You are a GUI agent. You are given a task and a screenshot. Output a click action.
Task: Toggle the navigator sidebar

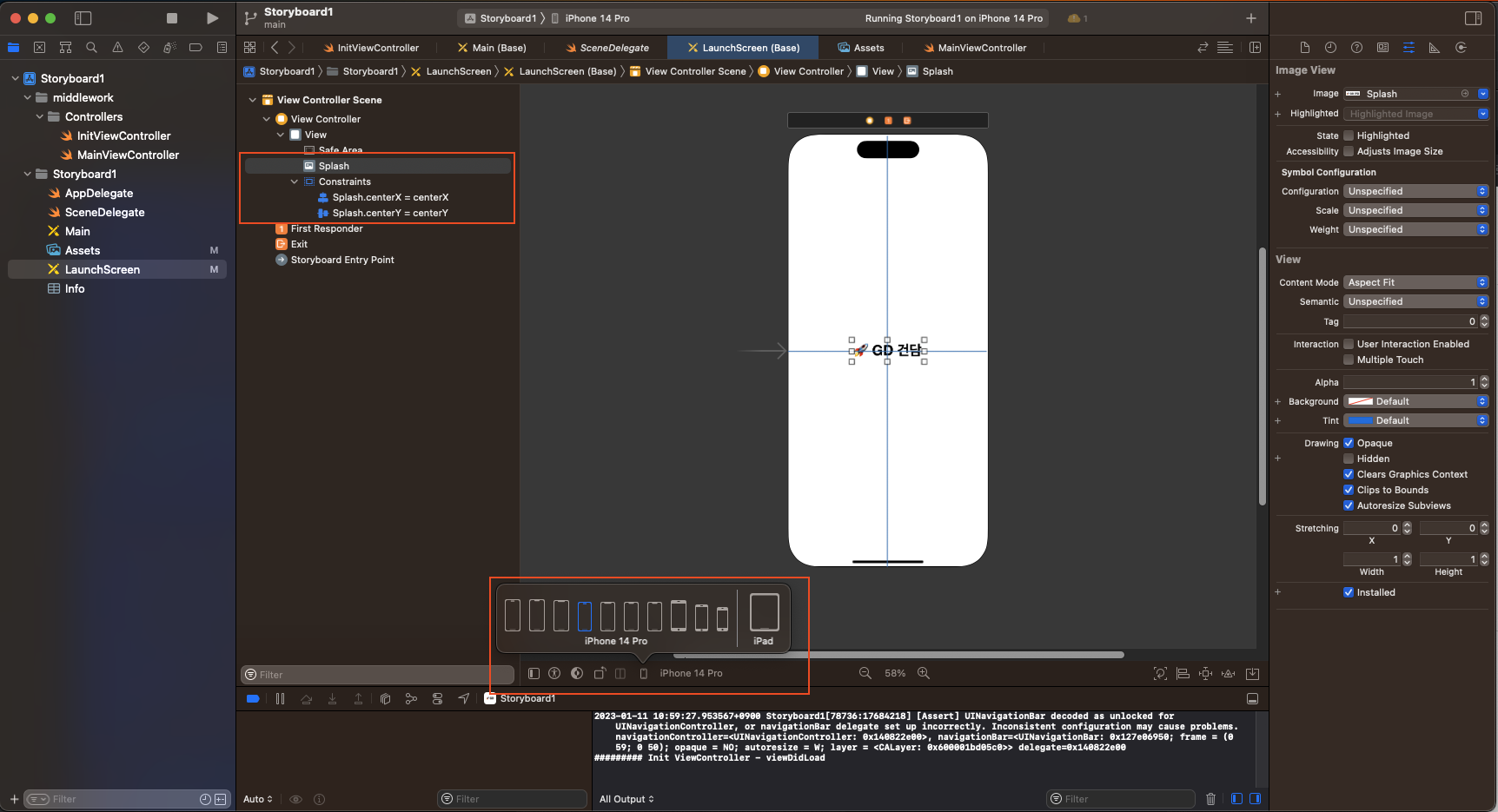click(83, 18)
